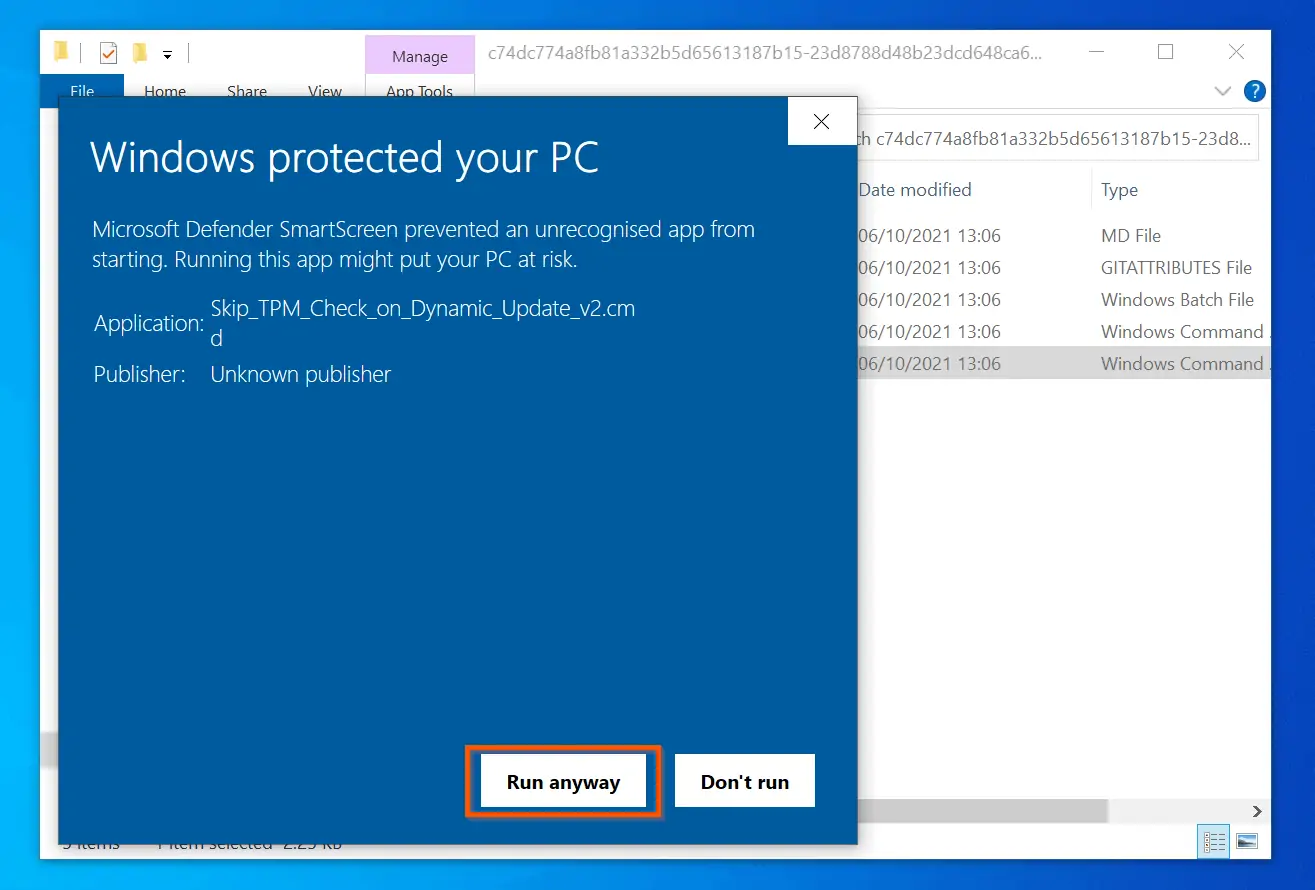Open Customize Quick Access Toolbar dropdown arrow
The height and width of the screenshot is (890, 1315).
point(167,55)
